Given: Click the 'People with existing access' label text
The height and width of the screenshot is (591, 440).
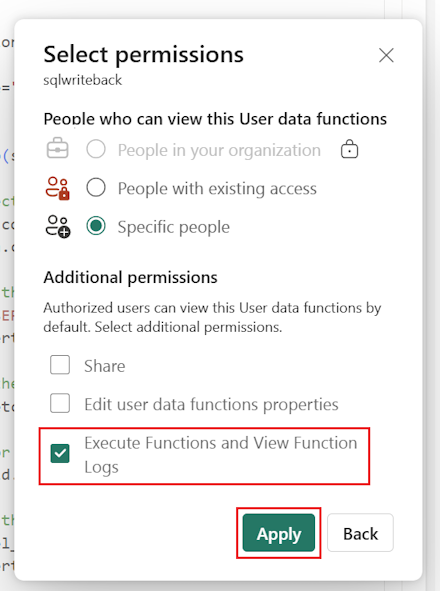Looking at the screenshot, I should tap(217, 188).
